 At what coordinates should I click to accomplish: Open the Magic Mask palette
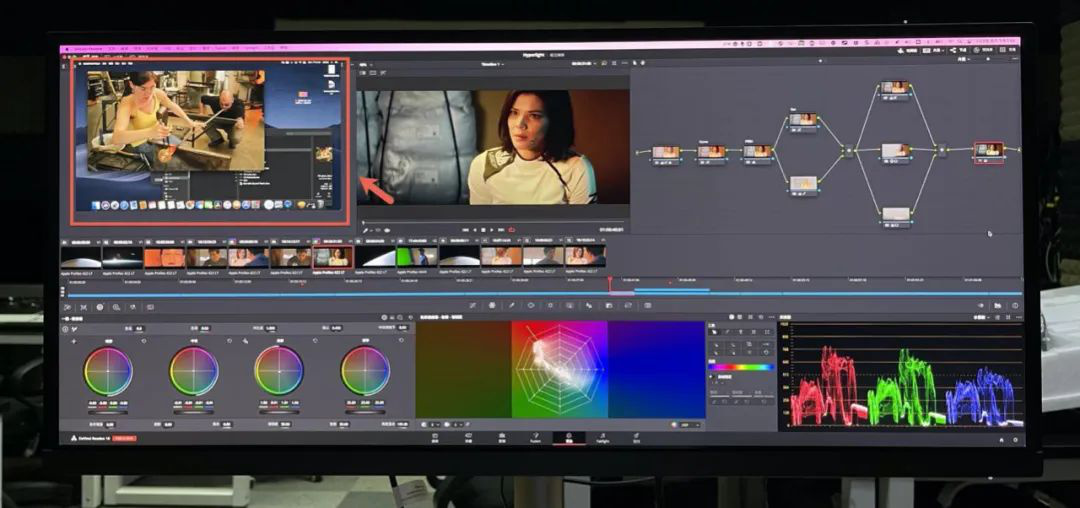(570, 305)
